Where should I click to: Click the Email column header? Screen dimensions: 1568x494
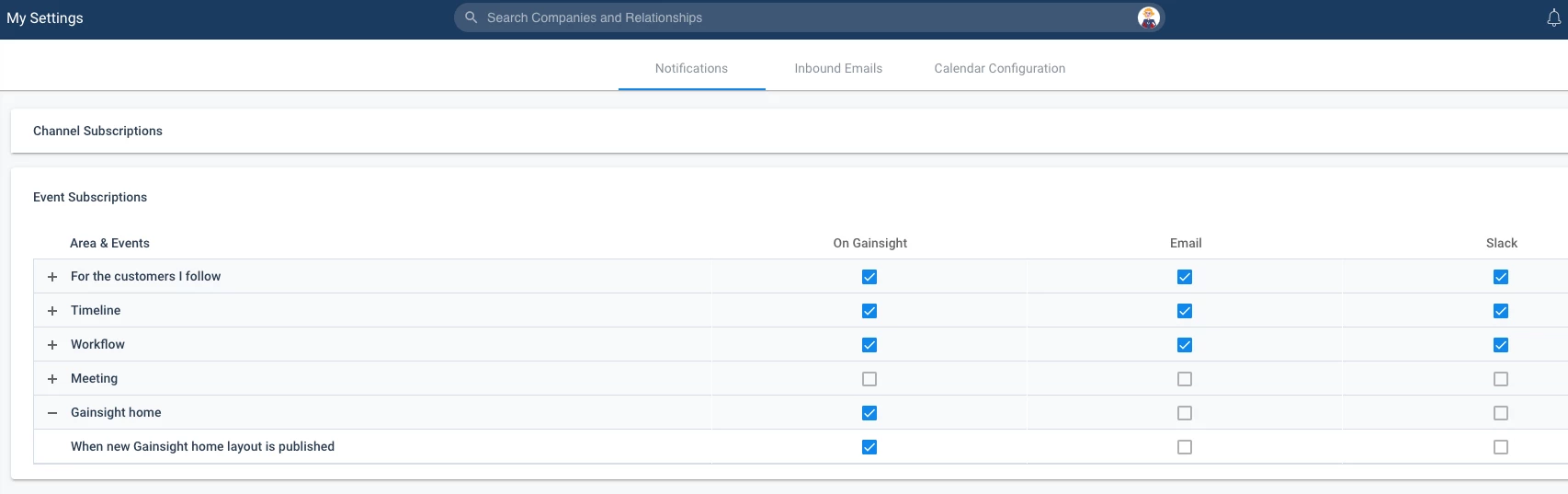pyautogui.click(x=1186, y=243)
